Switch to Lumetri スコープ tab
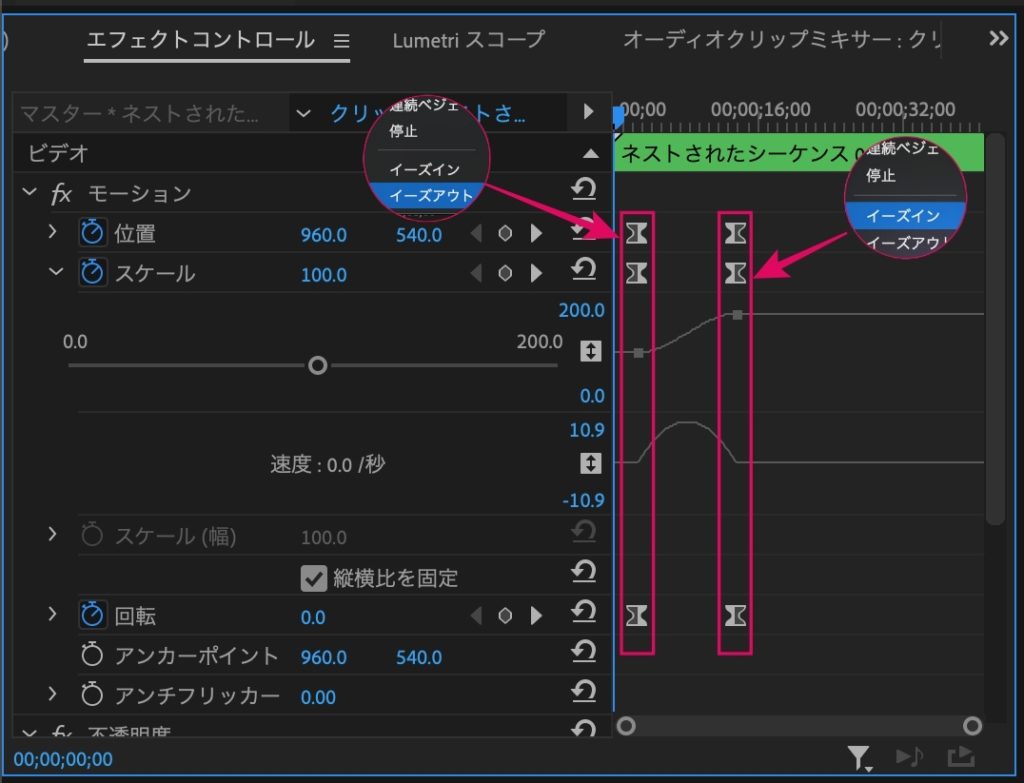The width and height of the screenshot is (1024, 783). click(x=468, y=40)
